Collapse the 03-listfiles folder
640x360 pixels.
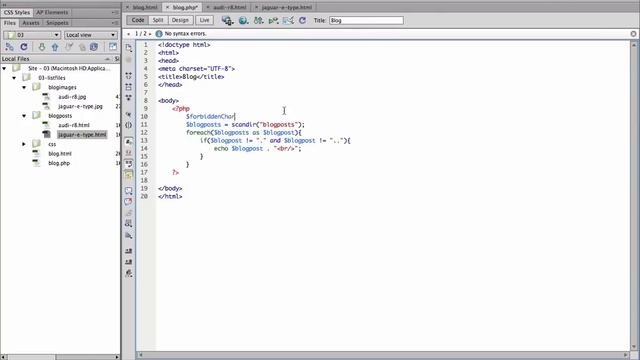[x=14, y=78]
